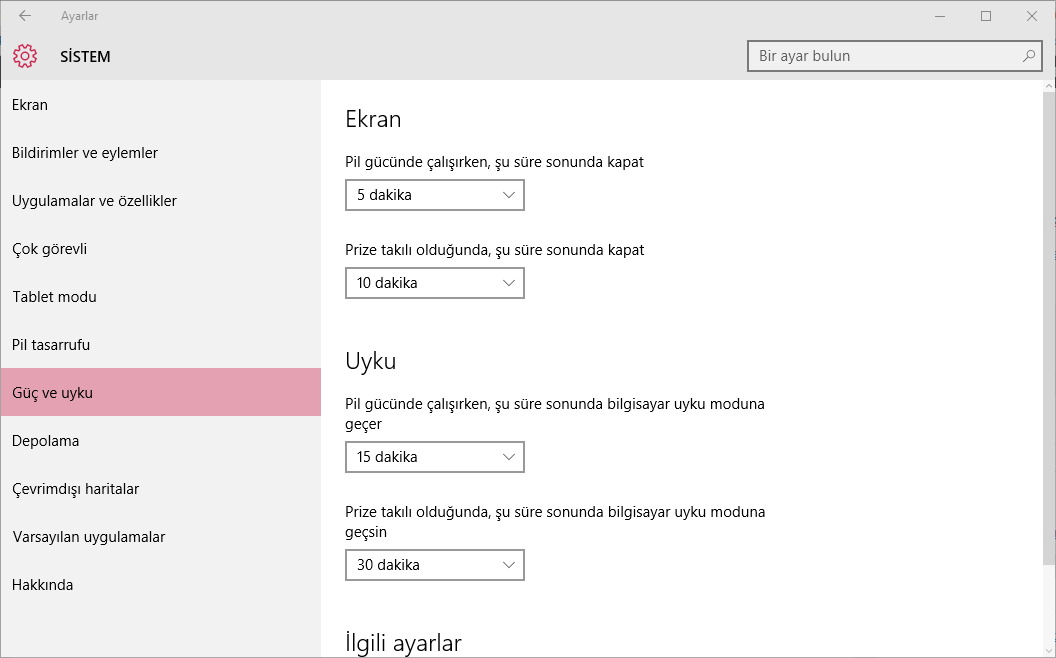
Task: Click the back arrow in the title bar
Action: pos(24,15)
